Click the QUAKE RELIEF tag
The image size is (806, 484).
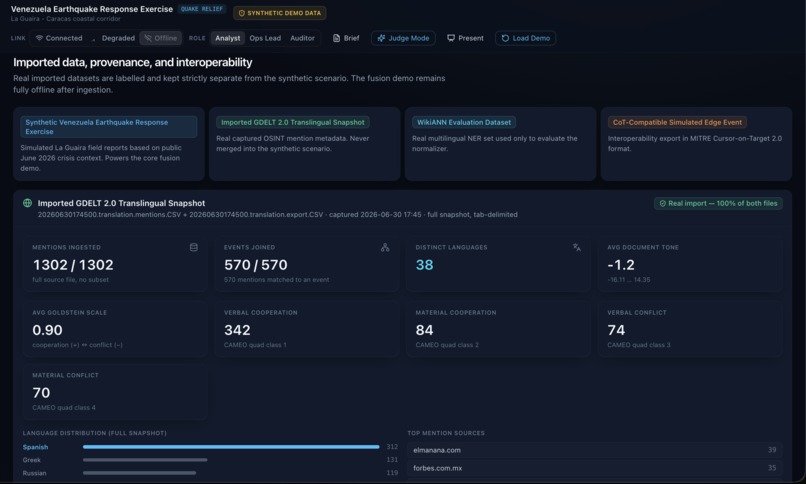(x=202, y=9)
